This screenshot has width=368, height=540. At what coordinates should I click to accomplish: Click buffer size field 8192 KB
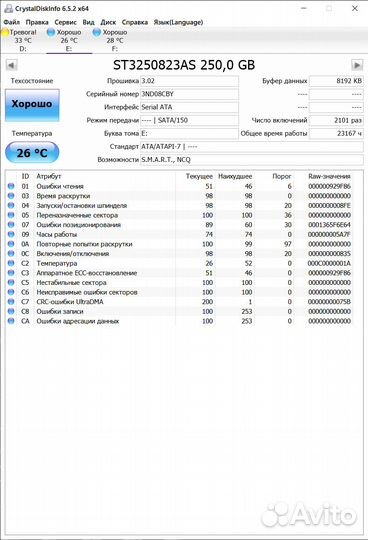pyautogui.click(x=336, y=81)
